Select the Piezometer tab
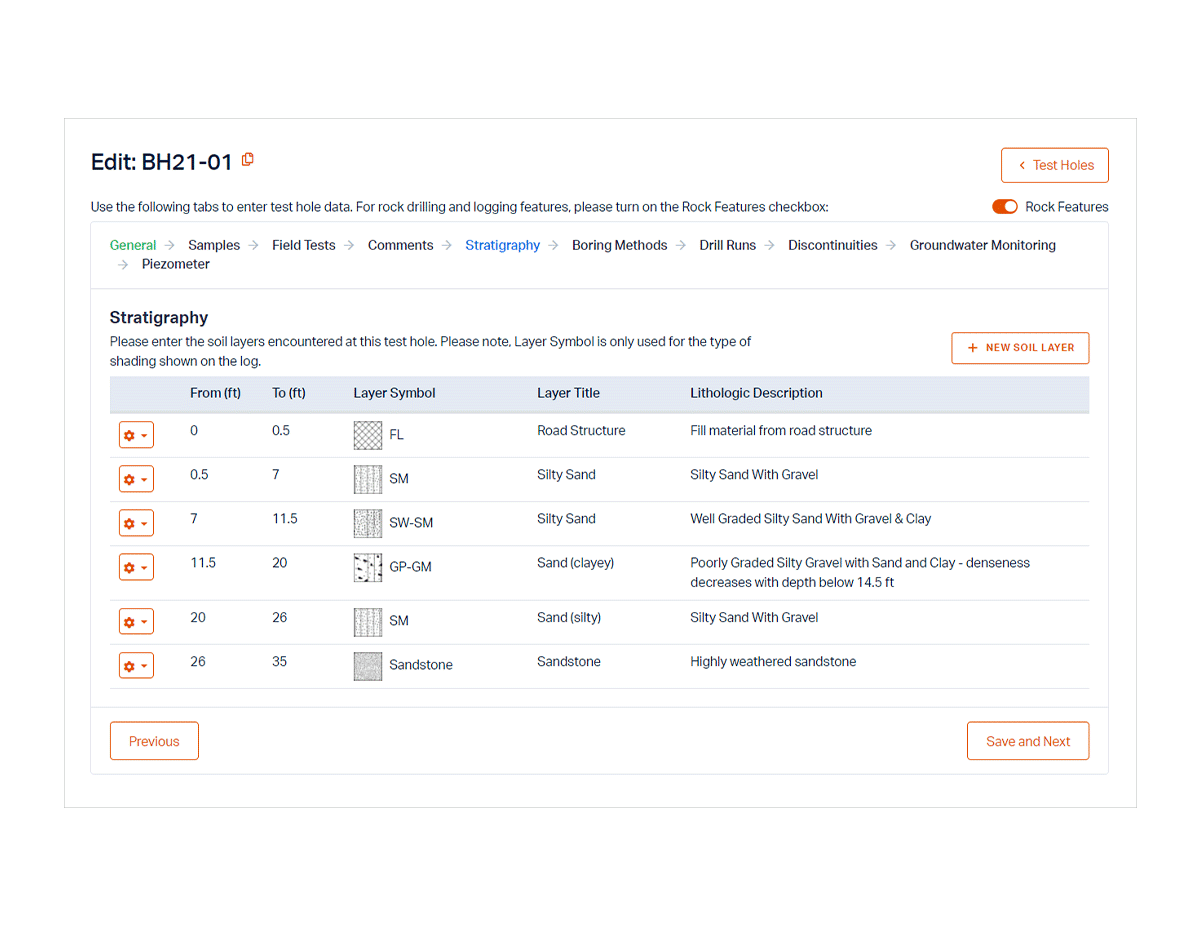This screenshot has height=938, width=1200. coord(176,264)
